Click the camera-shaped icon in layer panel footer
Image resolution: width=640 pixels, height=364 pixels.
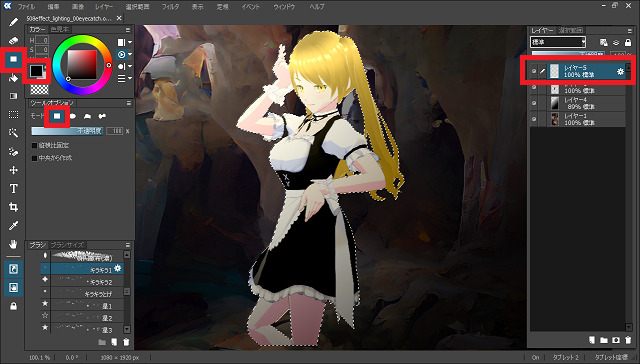(616, 340)
